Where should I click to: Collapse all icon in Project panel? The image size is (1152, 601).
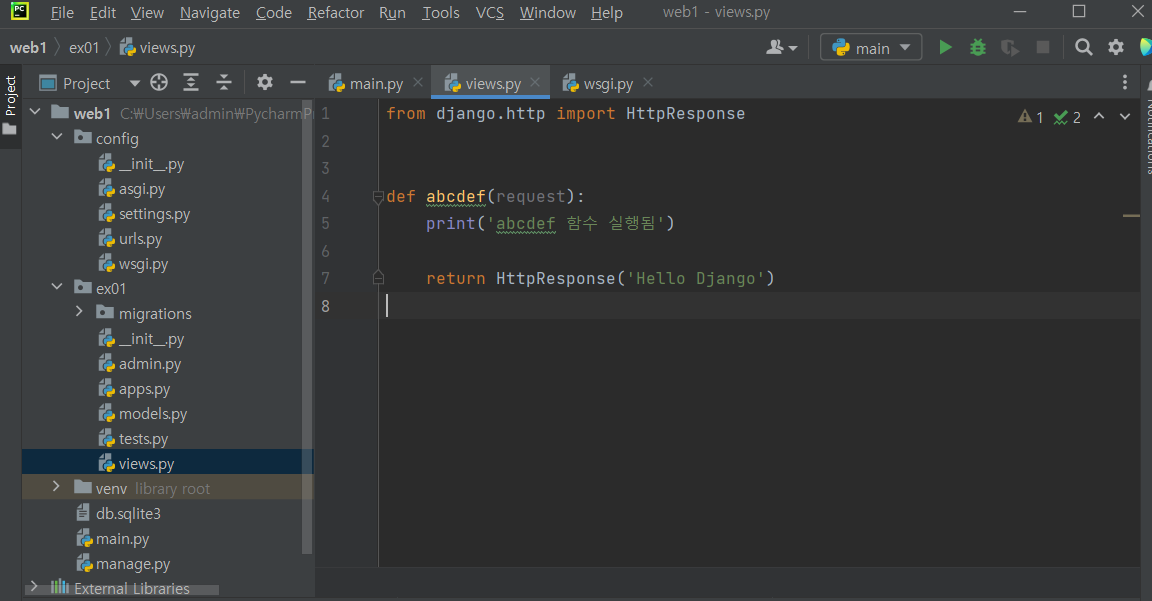(223, 82)
